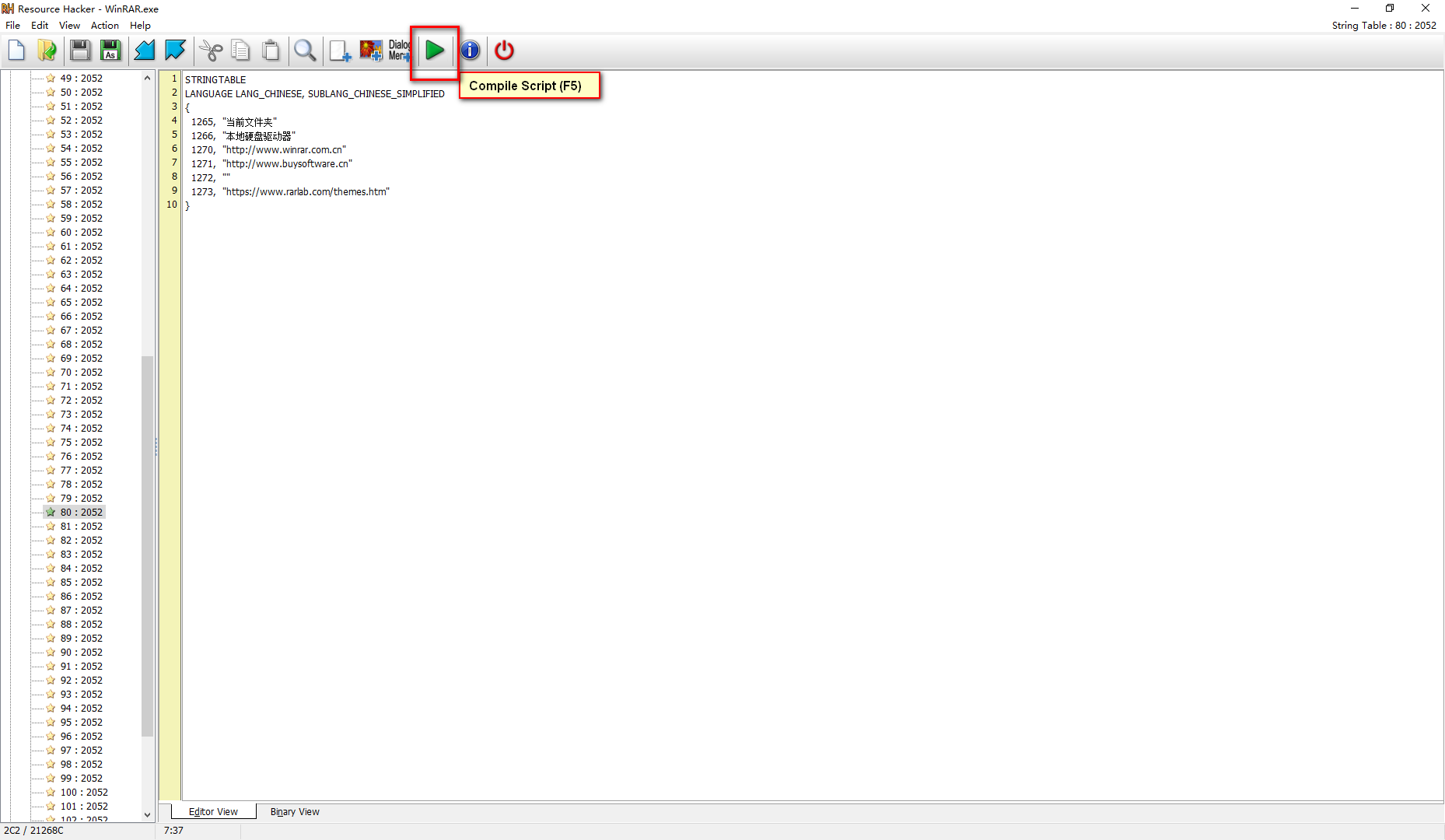Click the red power exit icon
The width and height of the screenshot is (1445, 840).
(504, 51)
